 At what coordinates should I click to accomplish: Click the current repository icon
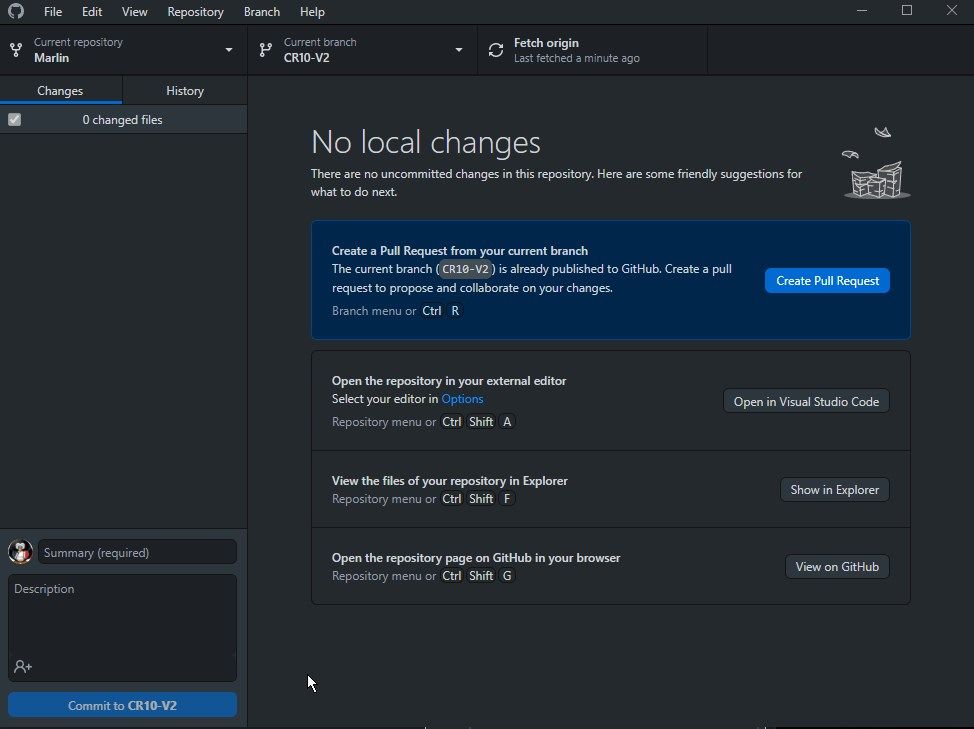pos(16,50)
